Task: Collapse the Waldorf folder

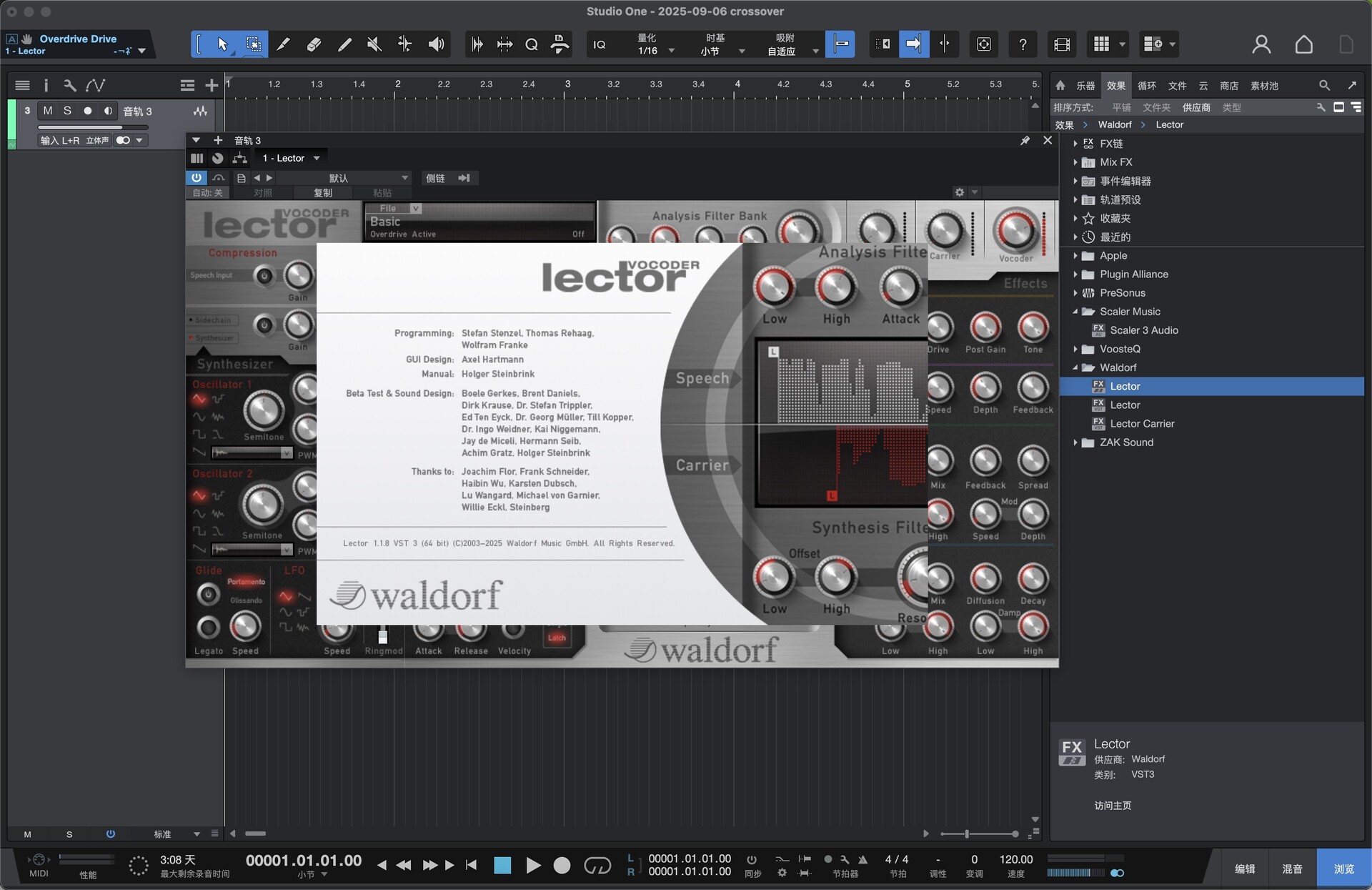Action: pos(1075,367)
